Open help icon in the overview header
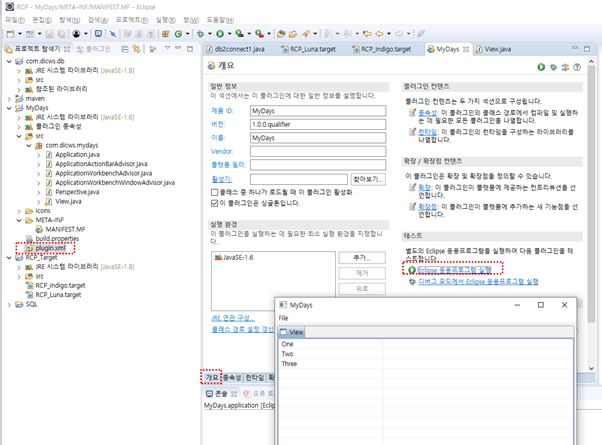 [x=577, y=67]
